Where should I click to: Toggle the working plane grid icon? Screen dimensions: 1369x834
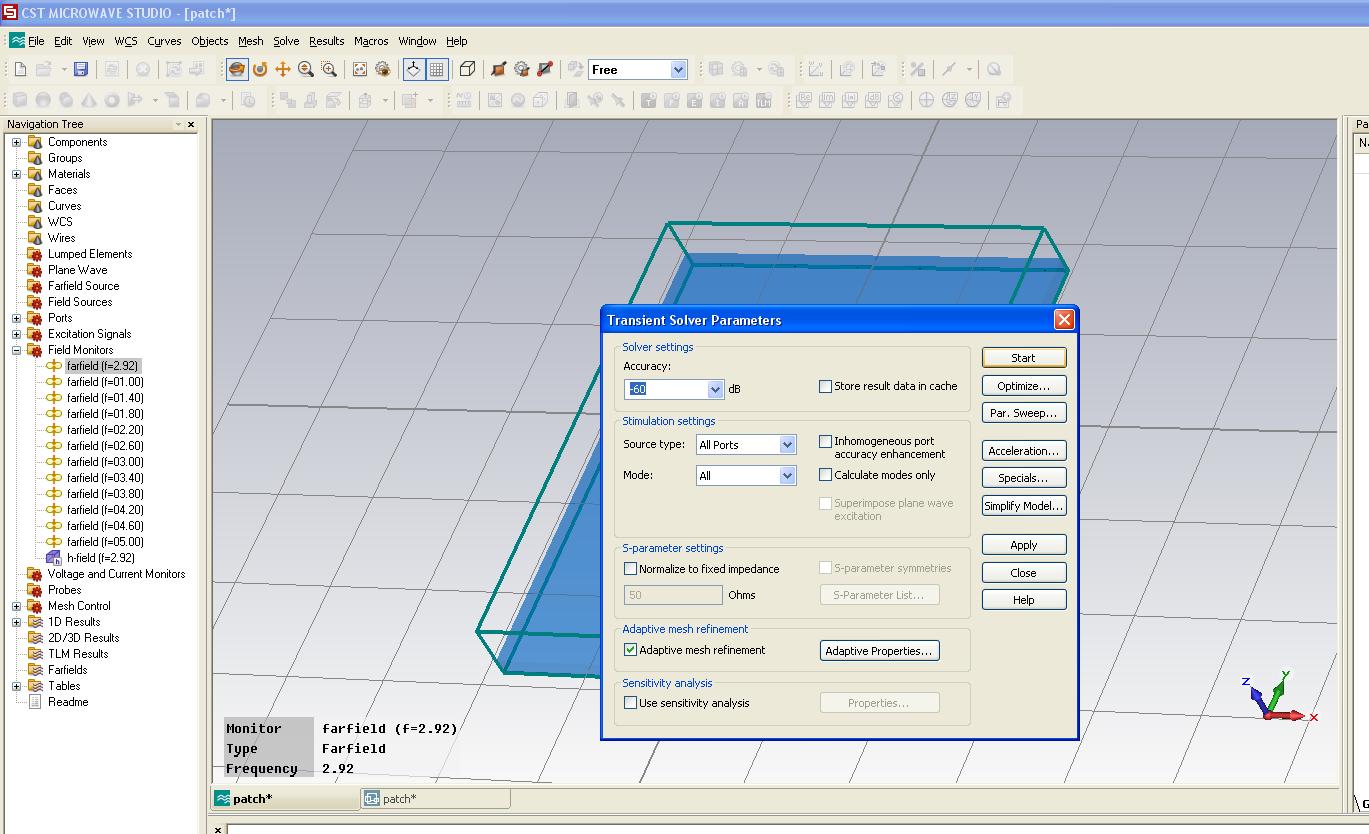[437, 69]
